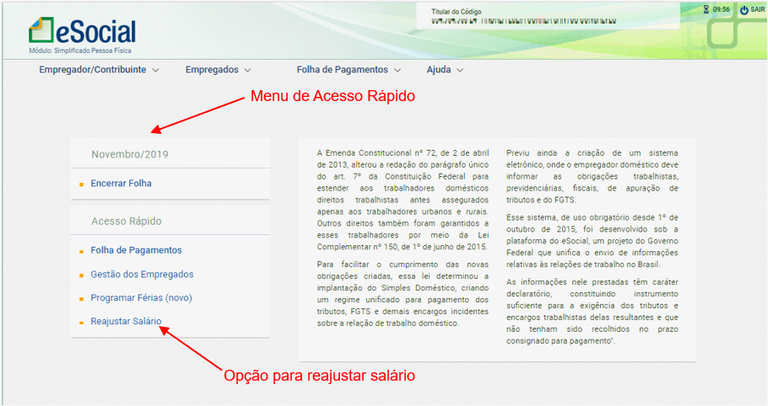This screenshot has height=406, width=768.
Task: Expand the chevron beside Empregador/Contribuinte
Action: (x=155, y=71)
